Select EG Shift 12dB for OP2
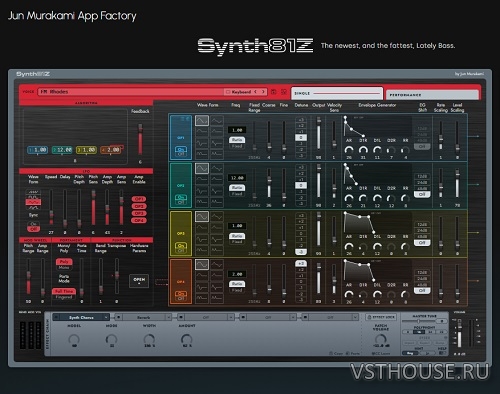The image size is (500, 394). pyautogui.click(x=422, y=176)
